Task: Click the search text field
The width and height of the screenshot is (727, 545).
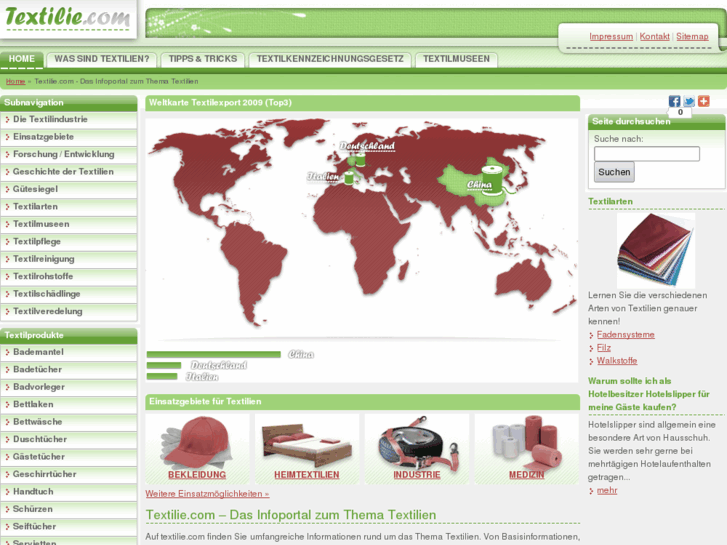Action: coord(647,154)
